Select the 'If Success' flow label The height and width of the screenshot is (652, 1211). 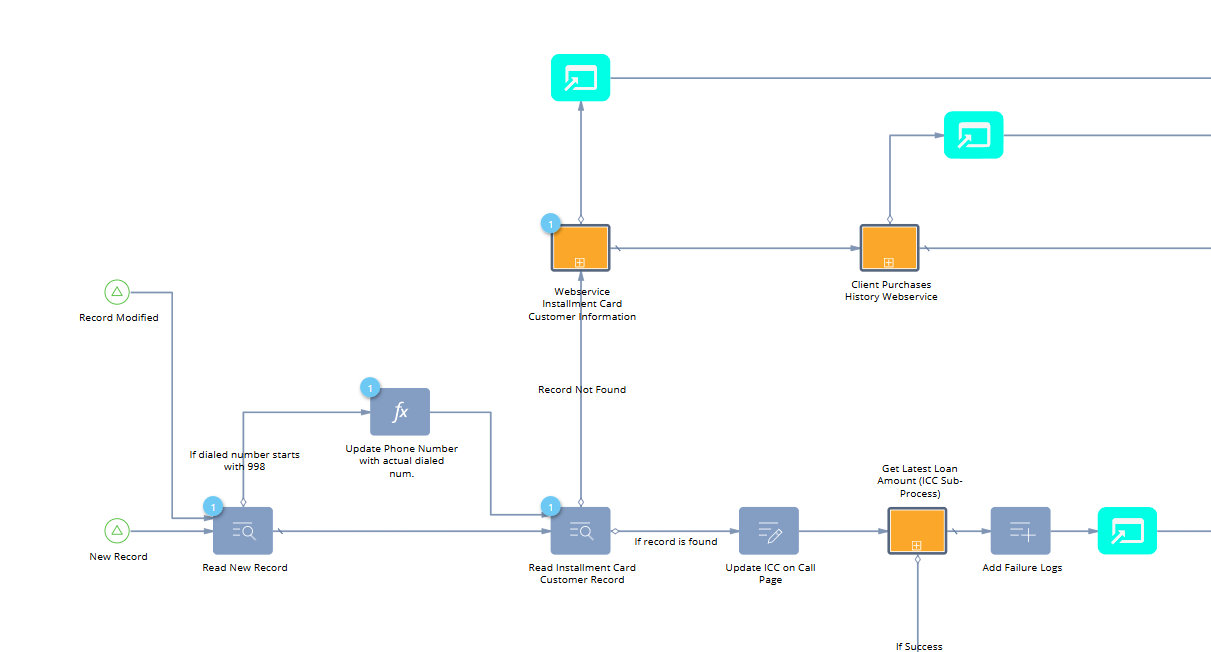pyautogui.click(x=919, y=646)
